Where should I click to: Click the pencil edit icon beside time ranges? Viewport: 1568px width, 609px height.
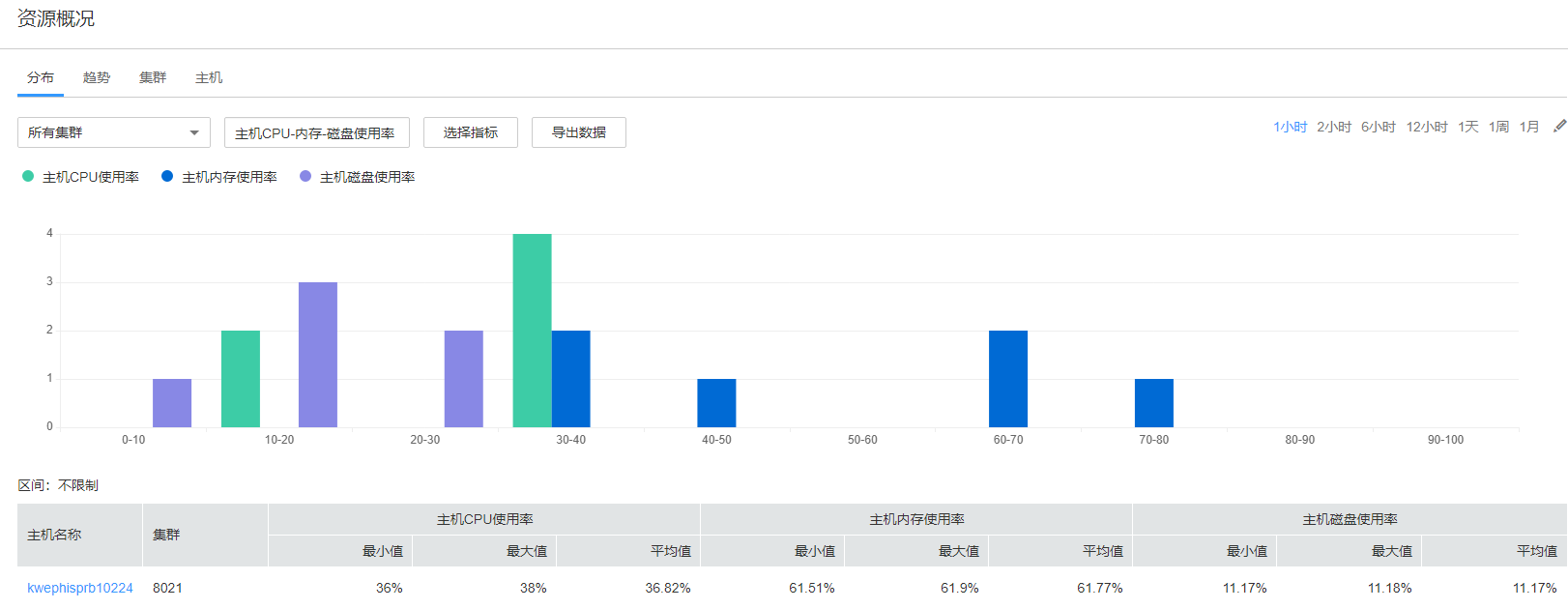click(x=1558, y=127)
